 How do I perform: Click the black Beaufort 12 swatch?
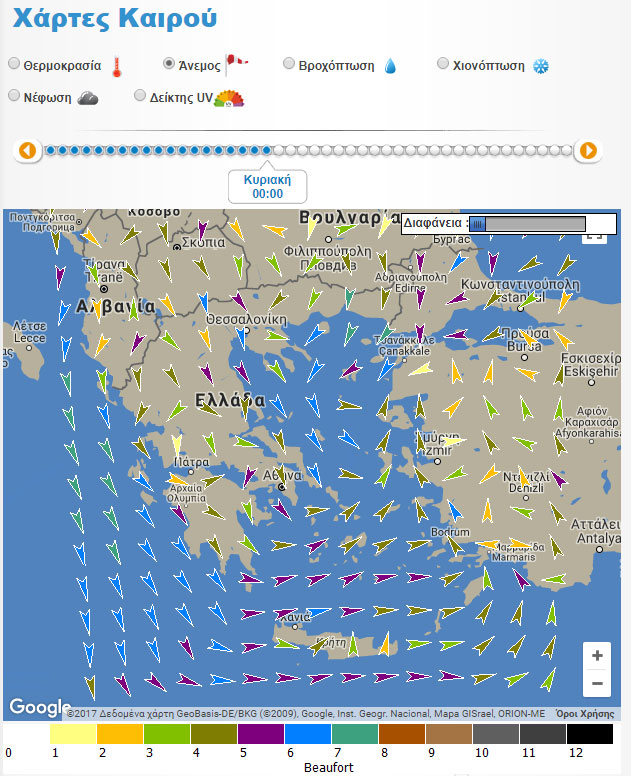click(x=590, y=734)
